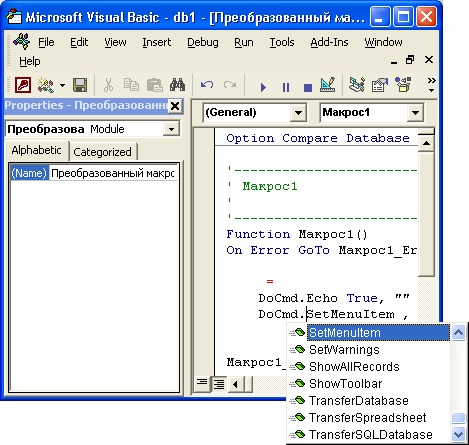Click the Break pause button
The image size is (469, 445).
pyautogui.click(x=286, y=87)
